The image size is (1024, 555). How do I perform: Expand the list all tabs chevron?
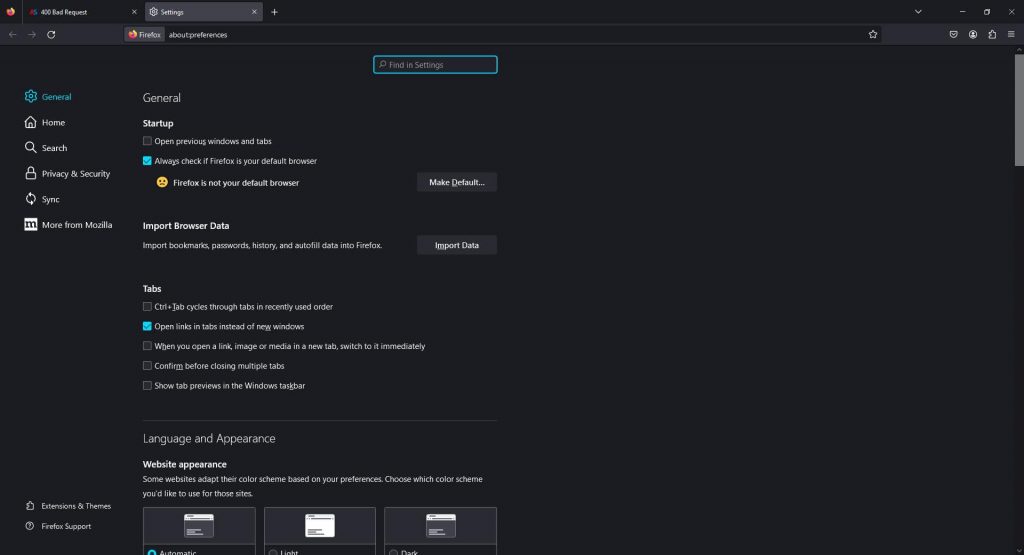[x=918, y=12]
